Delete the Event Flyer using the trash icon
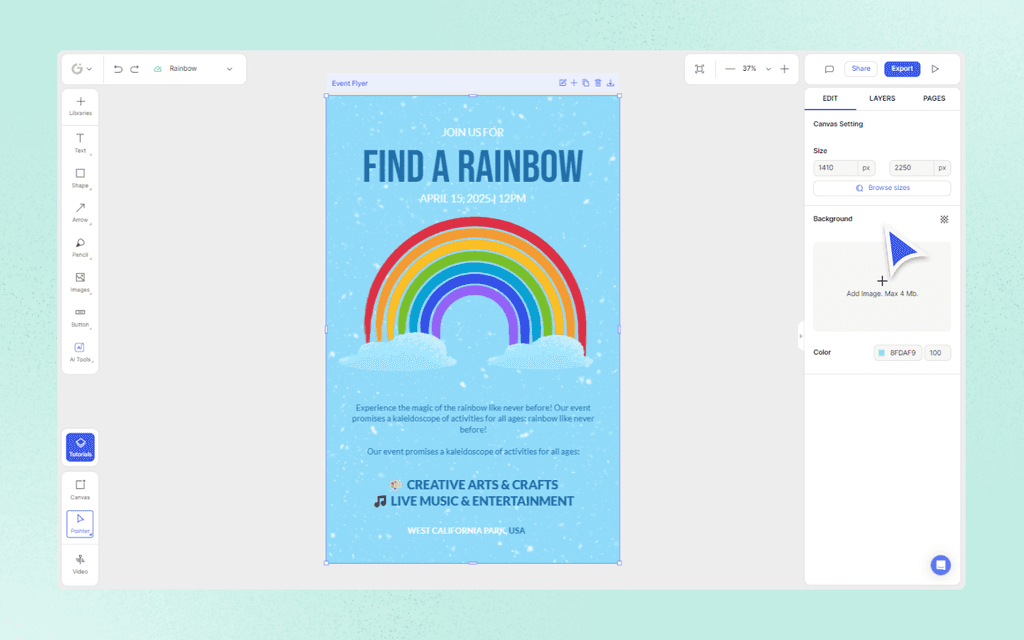Screen dimensions: 1024x640 pos(597,83)
